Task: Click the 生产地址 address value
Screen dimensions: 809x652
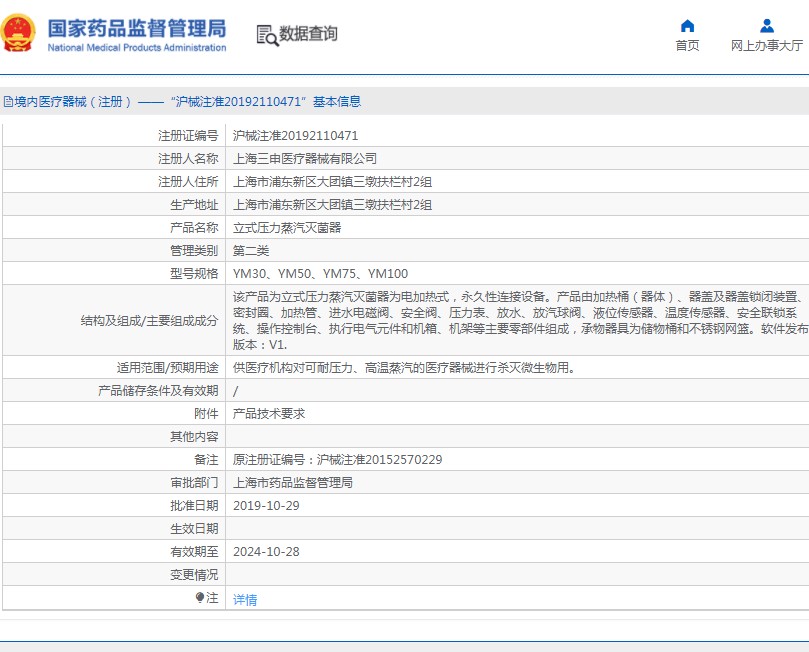Action: pos(332,205)
